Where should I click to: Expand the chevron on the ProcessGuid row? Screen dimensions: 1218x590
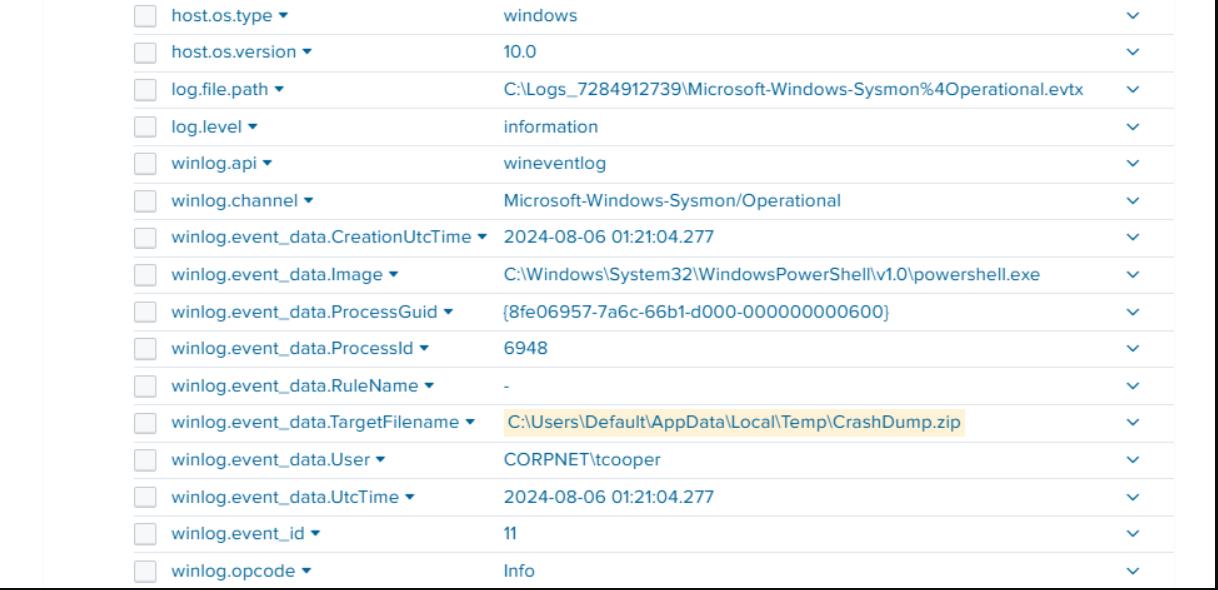tap(1133, 312)
